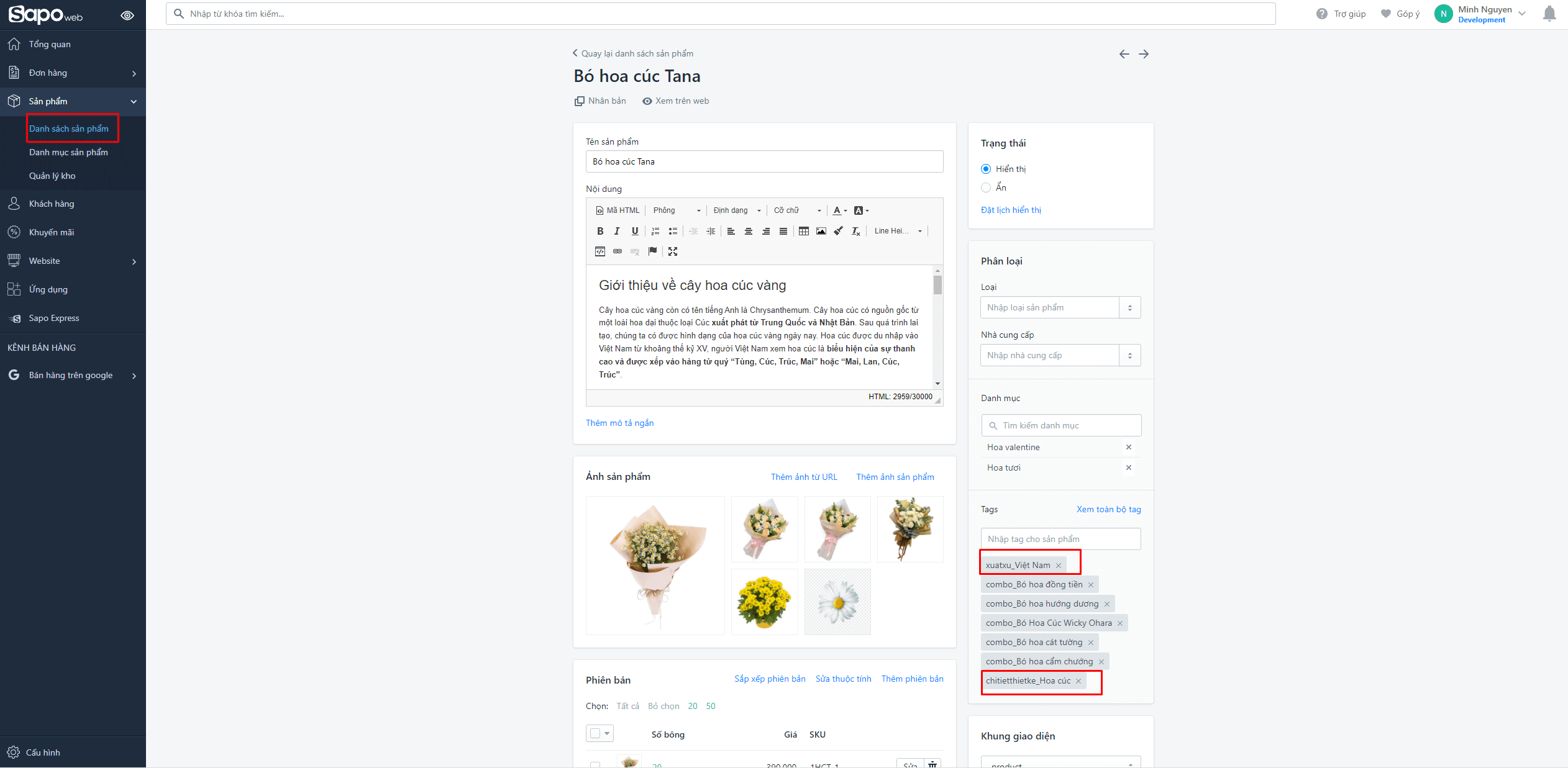Toggle the storefront preview eye icon
The image size is (1568, 768).
[127, 16]
